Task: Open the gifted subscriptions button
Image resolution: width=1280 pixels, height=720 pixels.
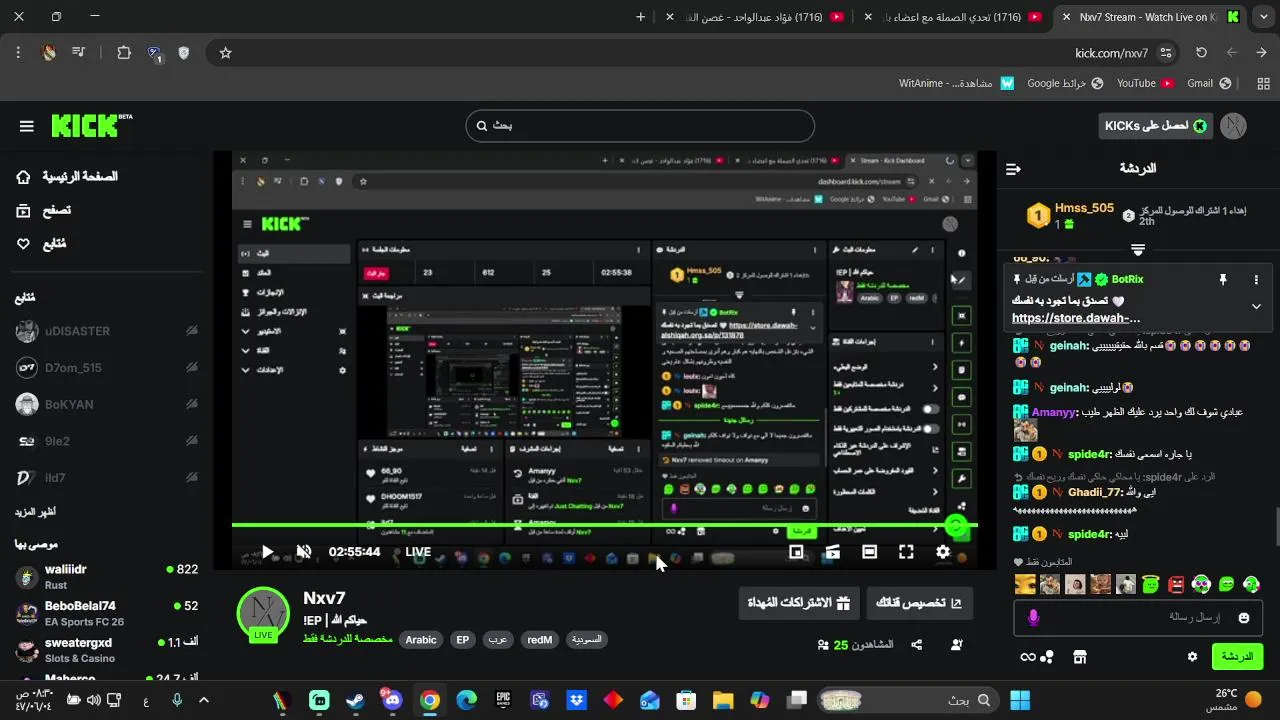Action: 799,603
